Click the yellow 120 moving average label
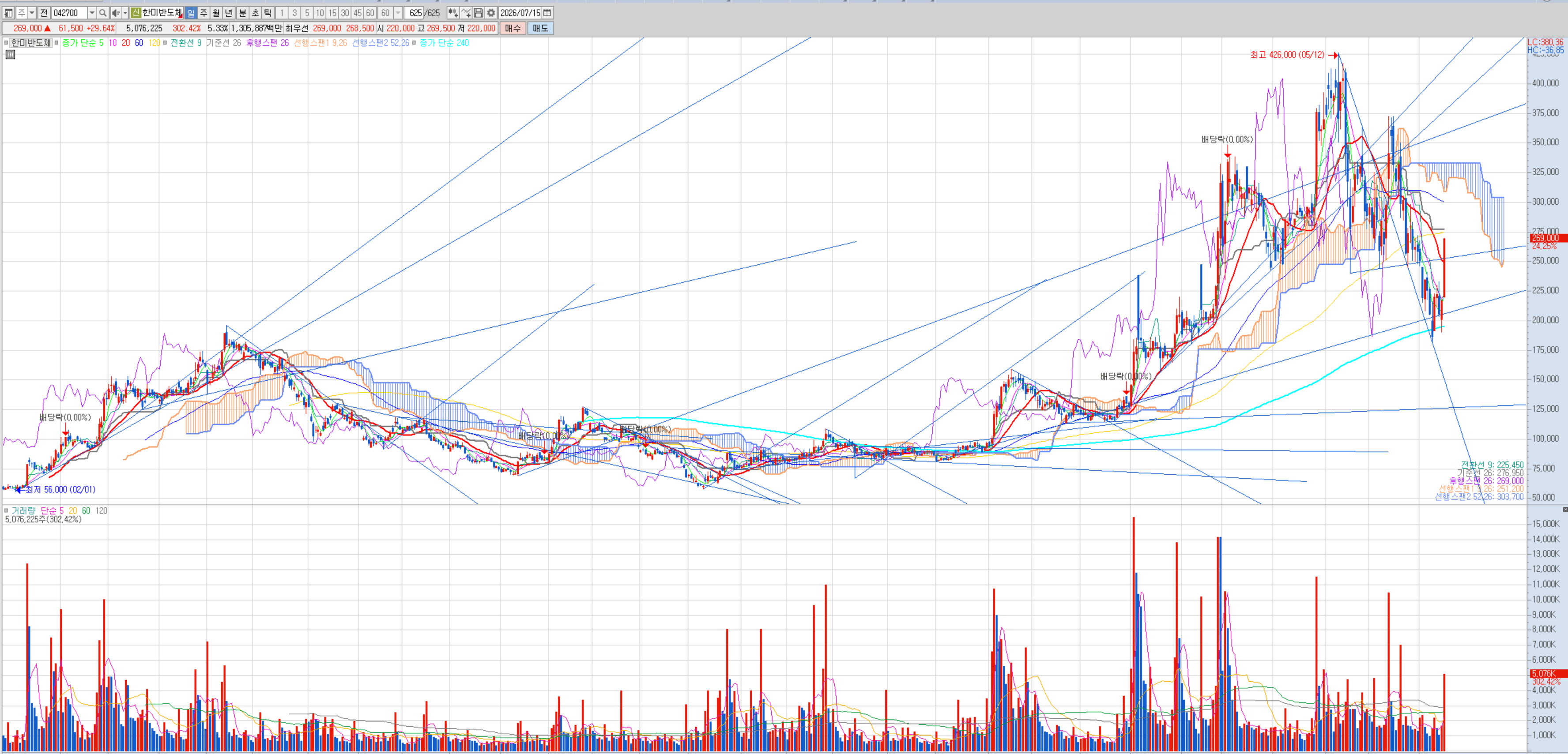 (x=154, y=43)
